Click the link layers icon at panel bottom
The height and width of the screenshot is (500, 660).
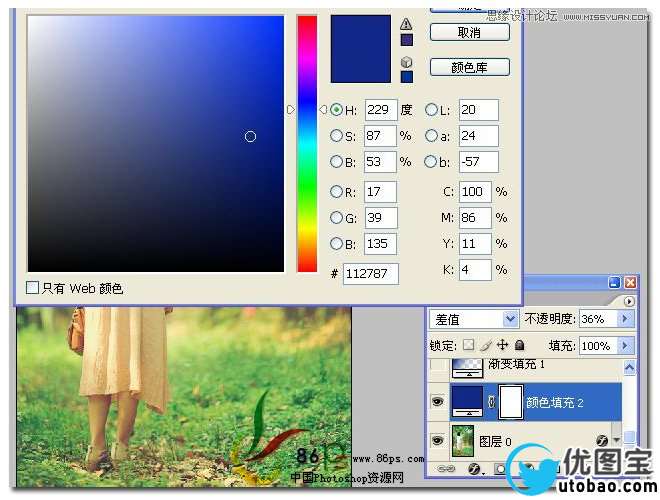point(446,468)
